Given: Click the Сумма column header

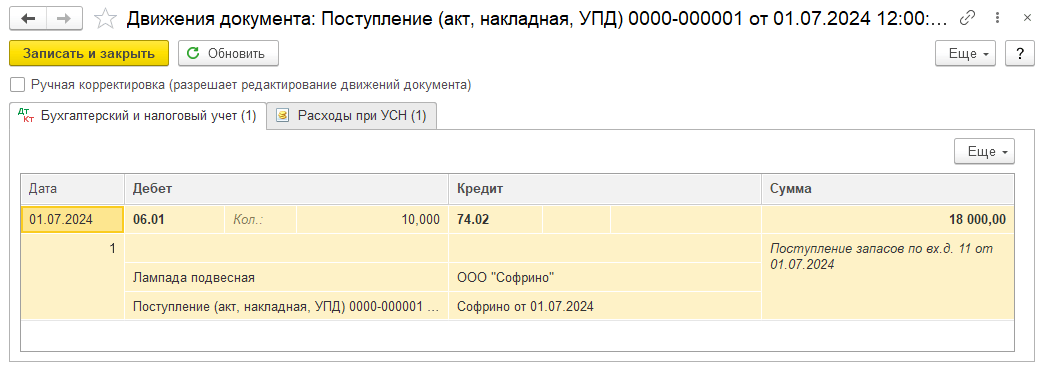Looking at the screenshot, I should click(x=888, y=189).
